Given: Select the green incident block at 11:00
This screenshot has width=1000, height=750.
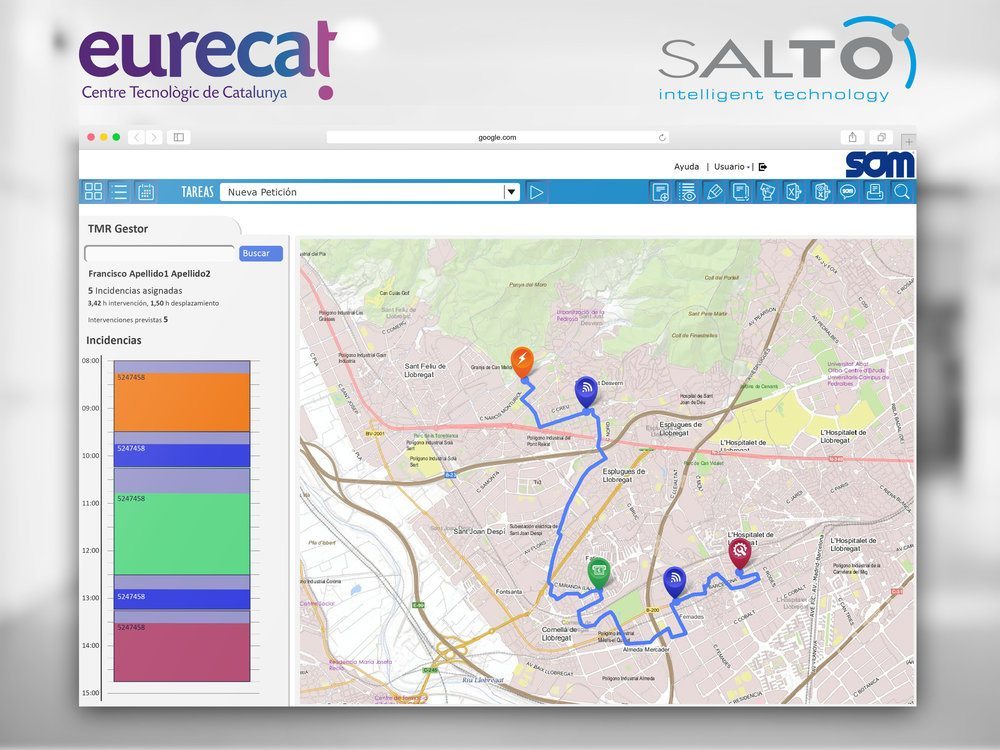Looking at the screenshot, I should click(181, 533).
